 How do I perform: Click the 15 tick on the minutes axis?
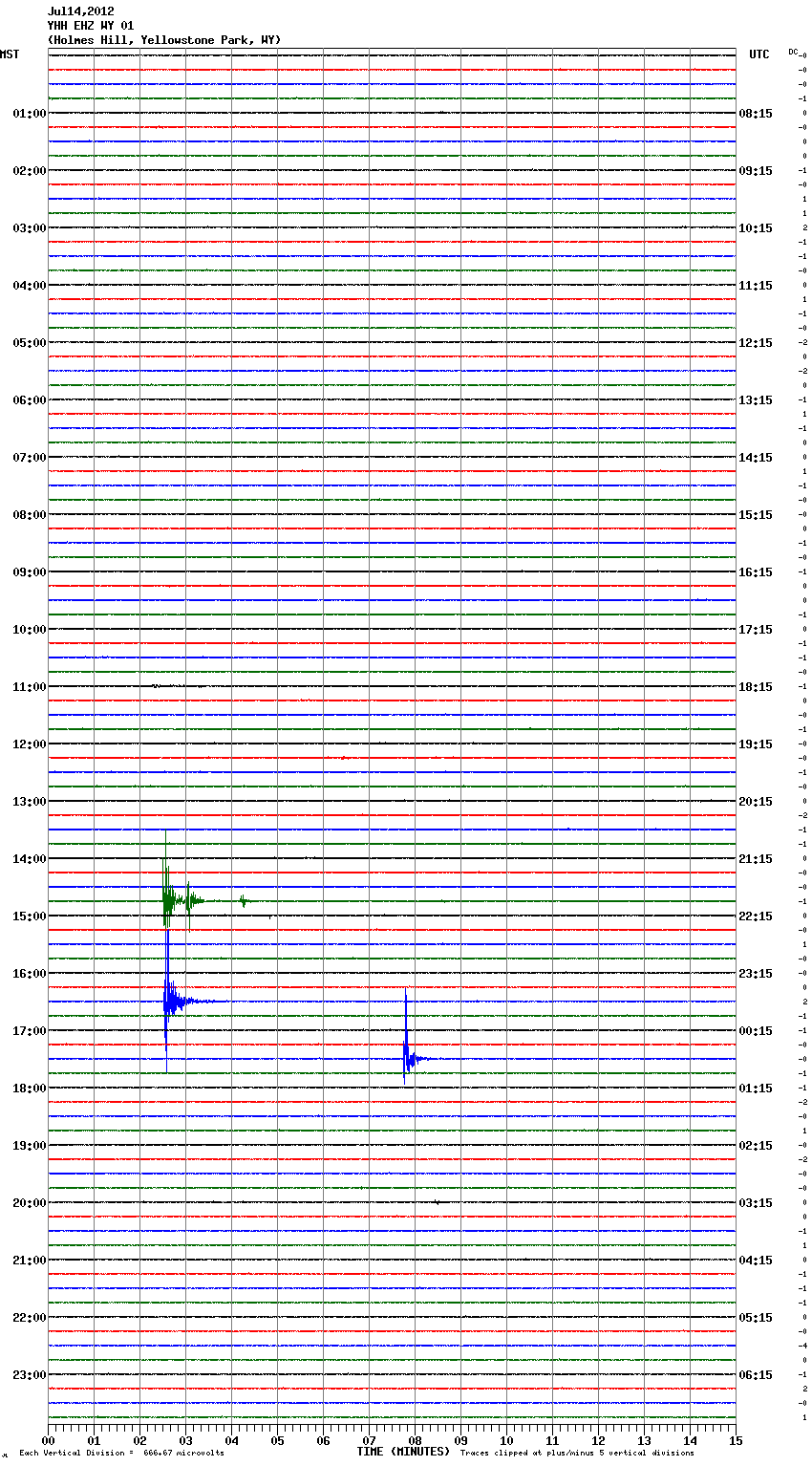(735, 1440)
